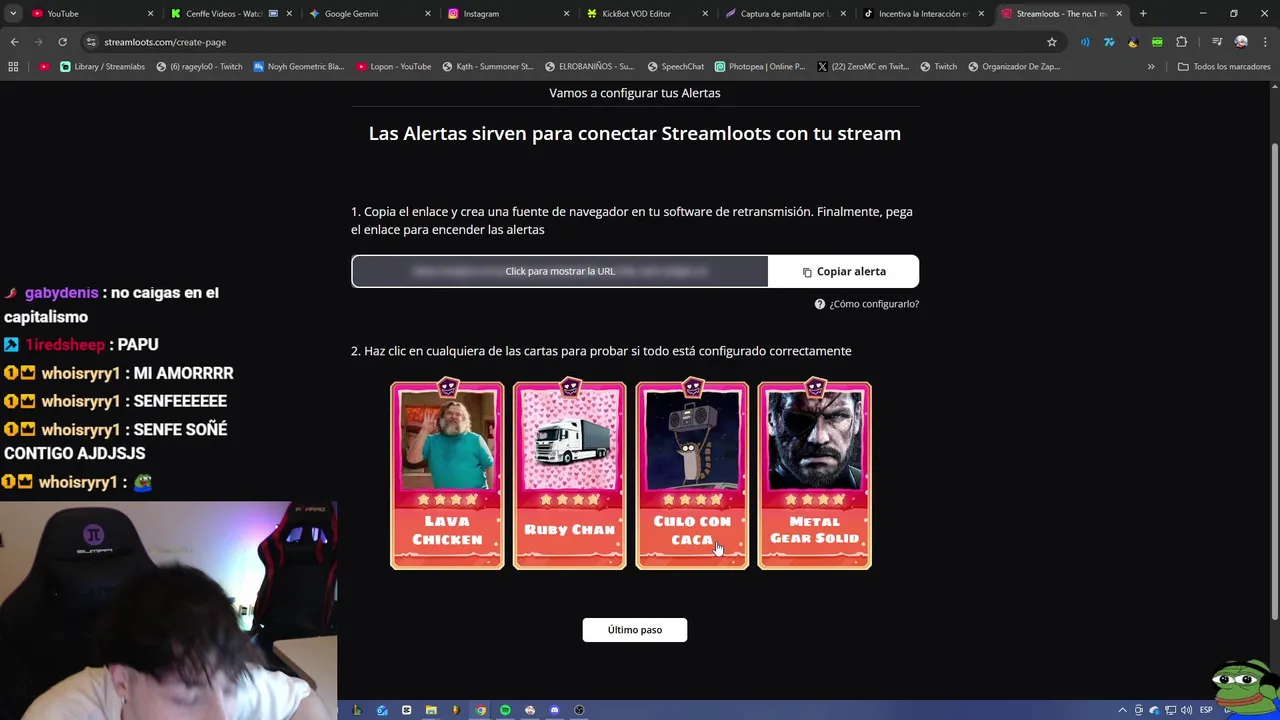Switch to the Incentiva la Interacción tab

tap(922, 14)
